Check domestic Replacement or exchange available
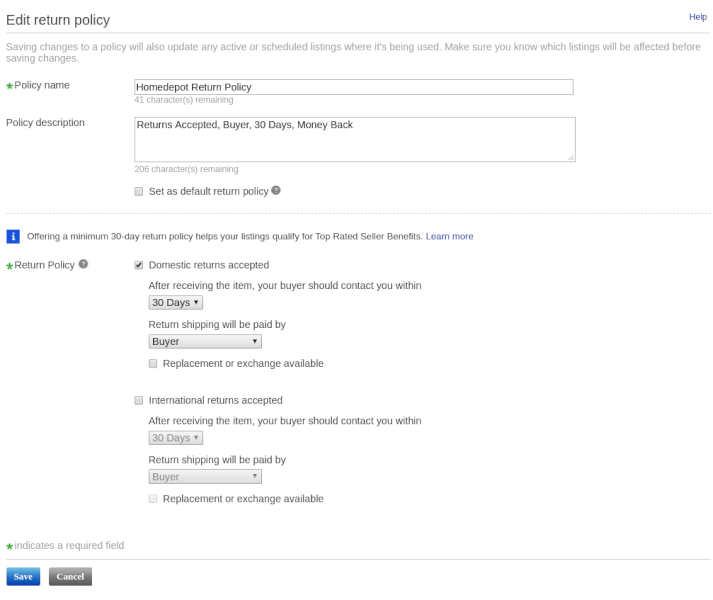 coord(153,363)
